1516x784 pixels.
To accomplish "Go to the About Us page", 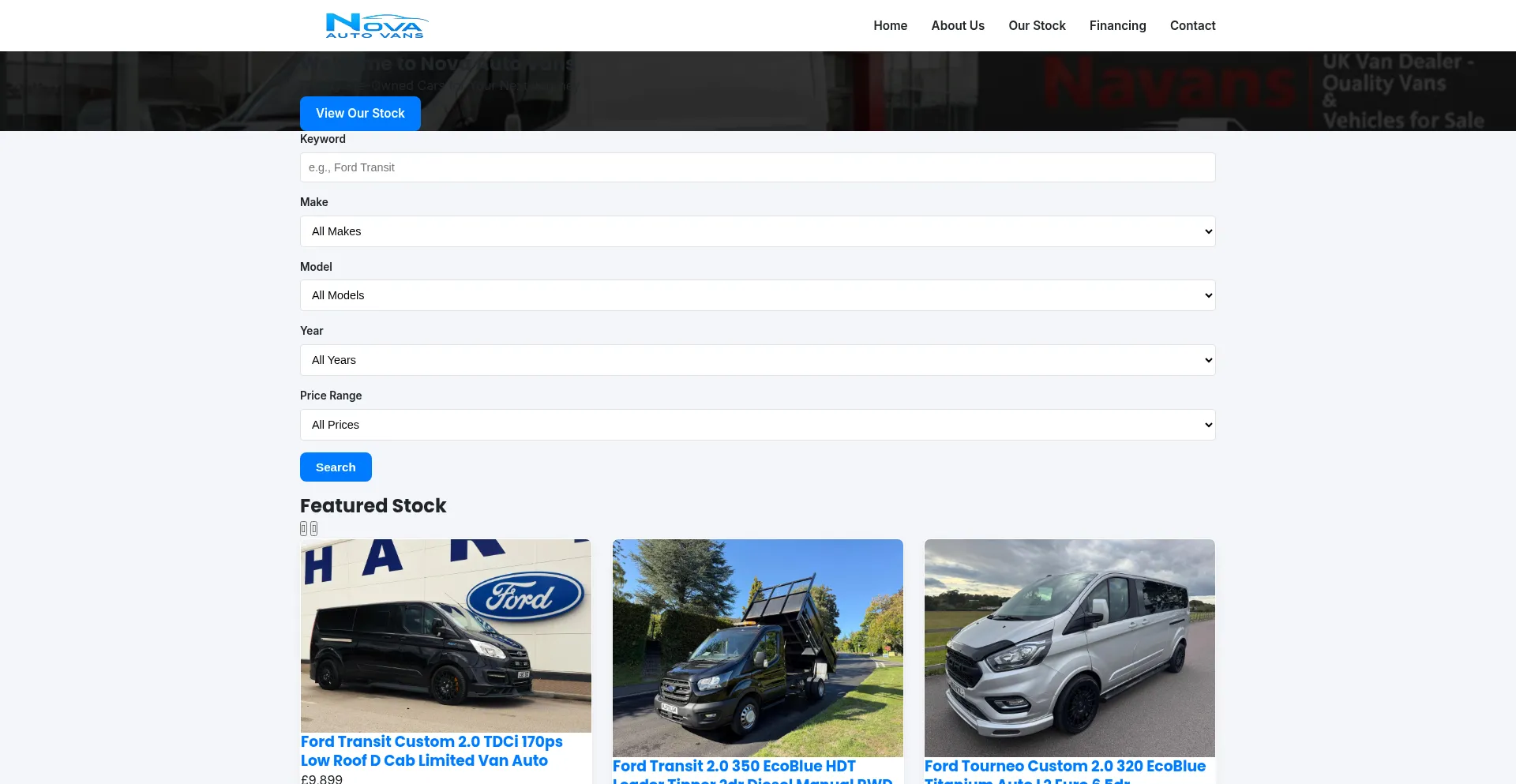I will point(957,25).
